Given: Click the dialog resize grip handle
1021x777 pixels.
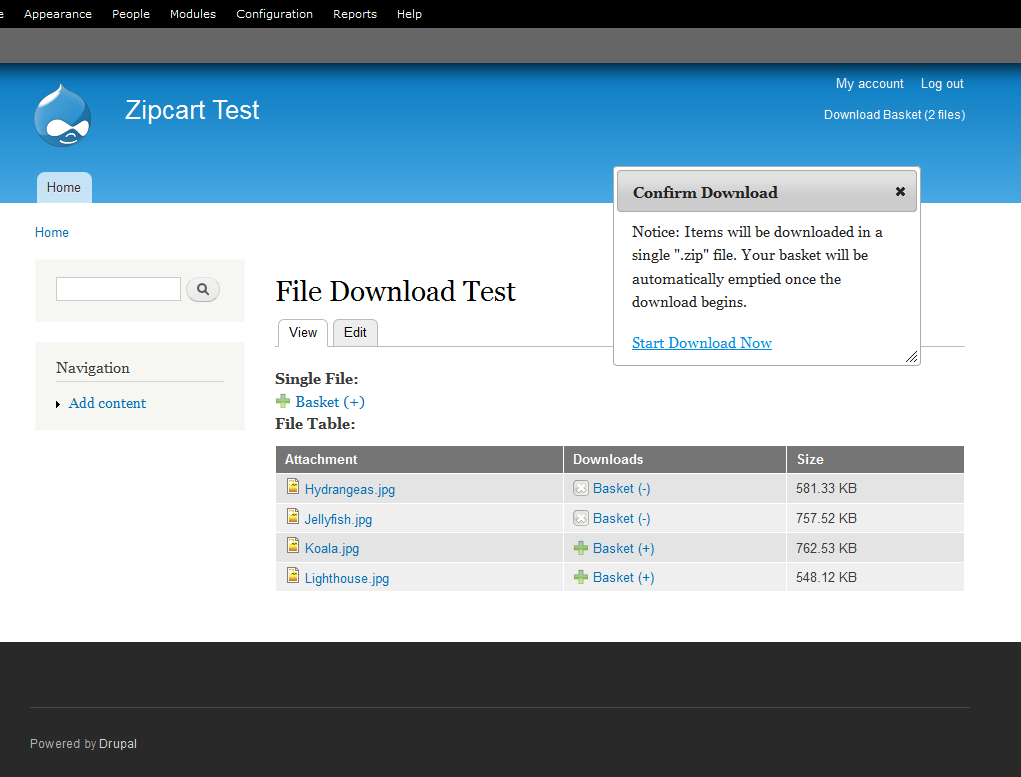Looking at the screenshot, I should click(x=912, y=356).
